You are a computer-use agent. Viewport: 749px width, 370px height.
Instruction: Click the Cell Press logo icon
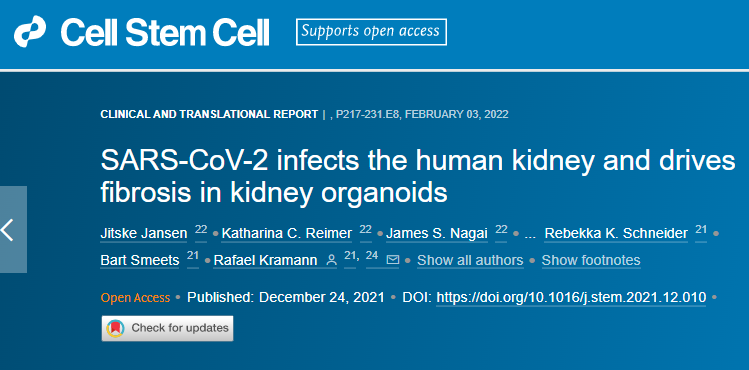click(30, 32)
